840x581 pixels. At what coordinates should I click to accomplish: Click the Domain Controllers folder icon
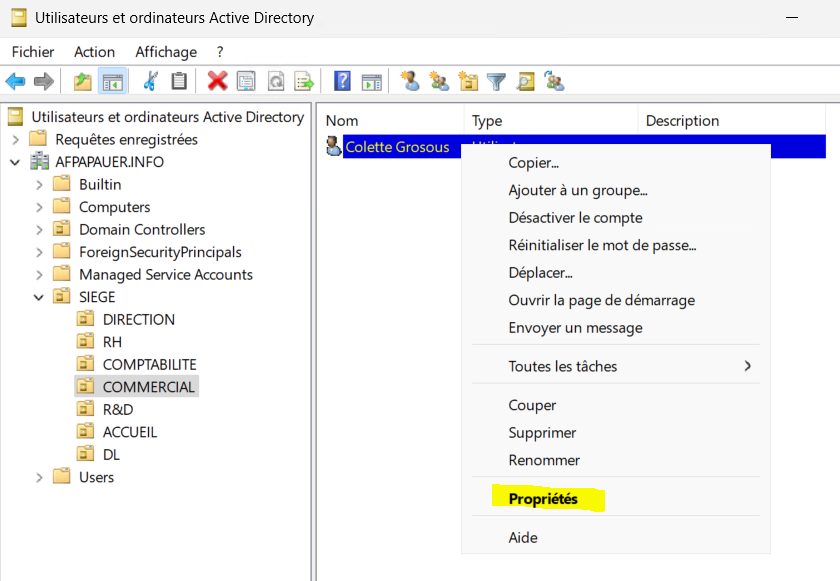[x=62, y=229]
